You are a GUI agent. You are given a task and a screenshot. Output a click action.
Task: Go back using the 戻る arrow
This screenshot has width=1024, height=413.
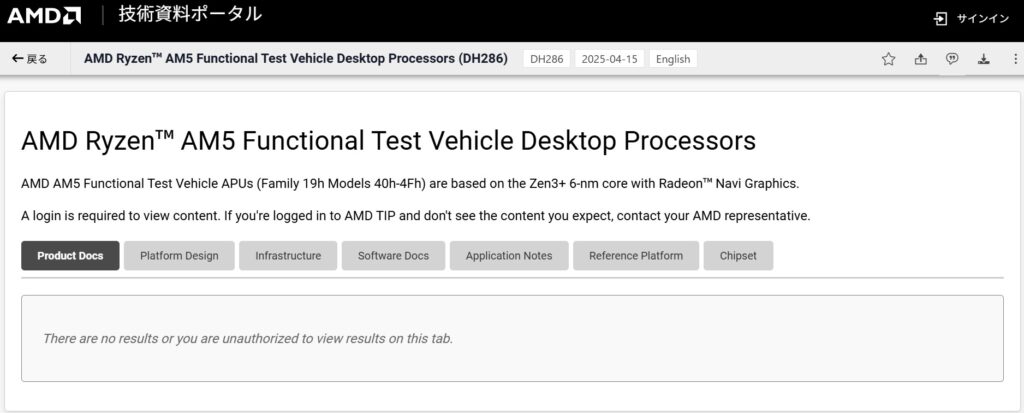pos(30,59)
